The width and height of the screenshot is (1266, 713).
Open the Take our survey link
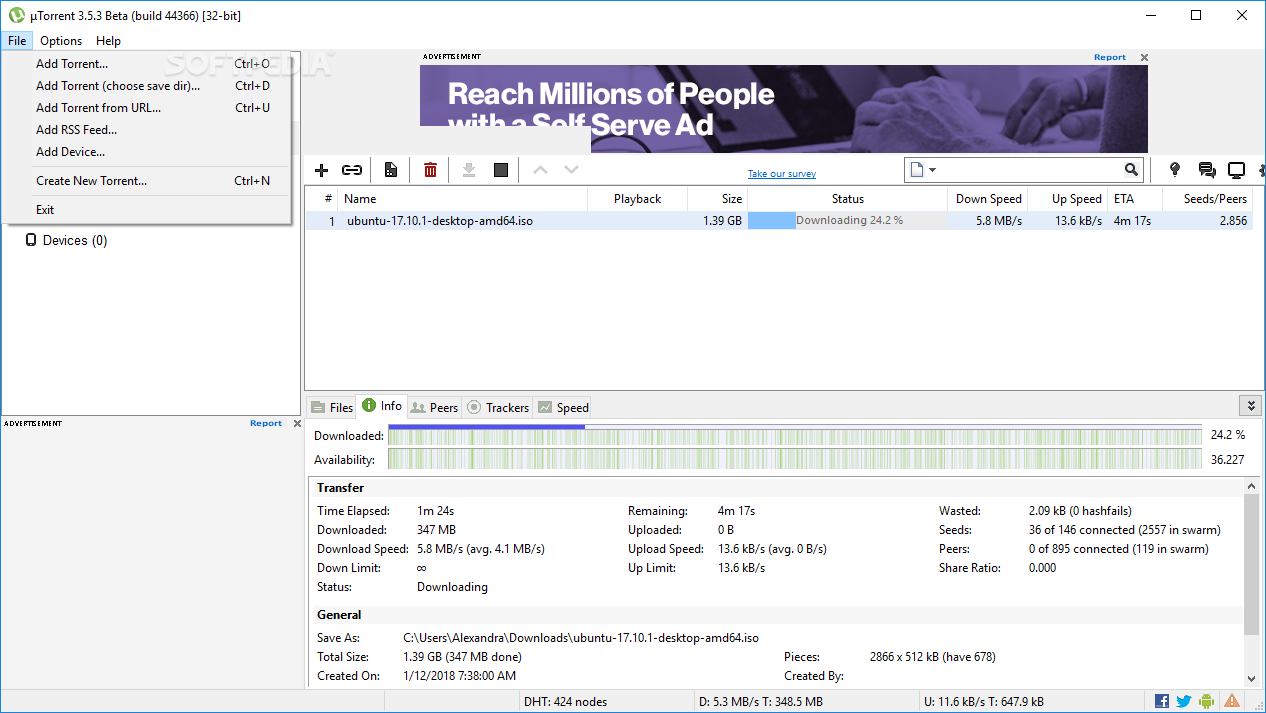click(x=781, y=173)
